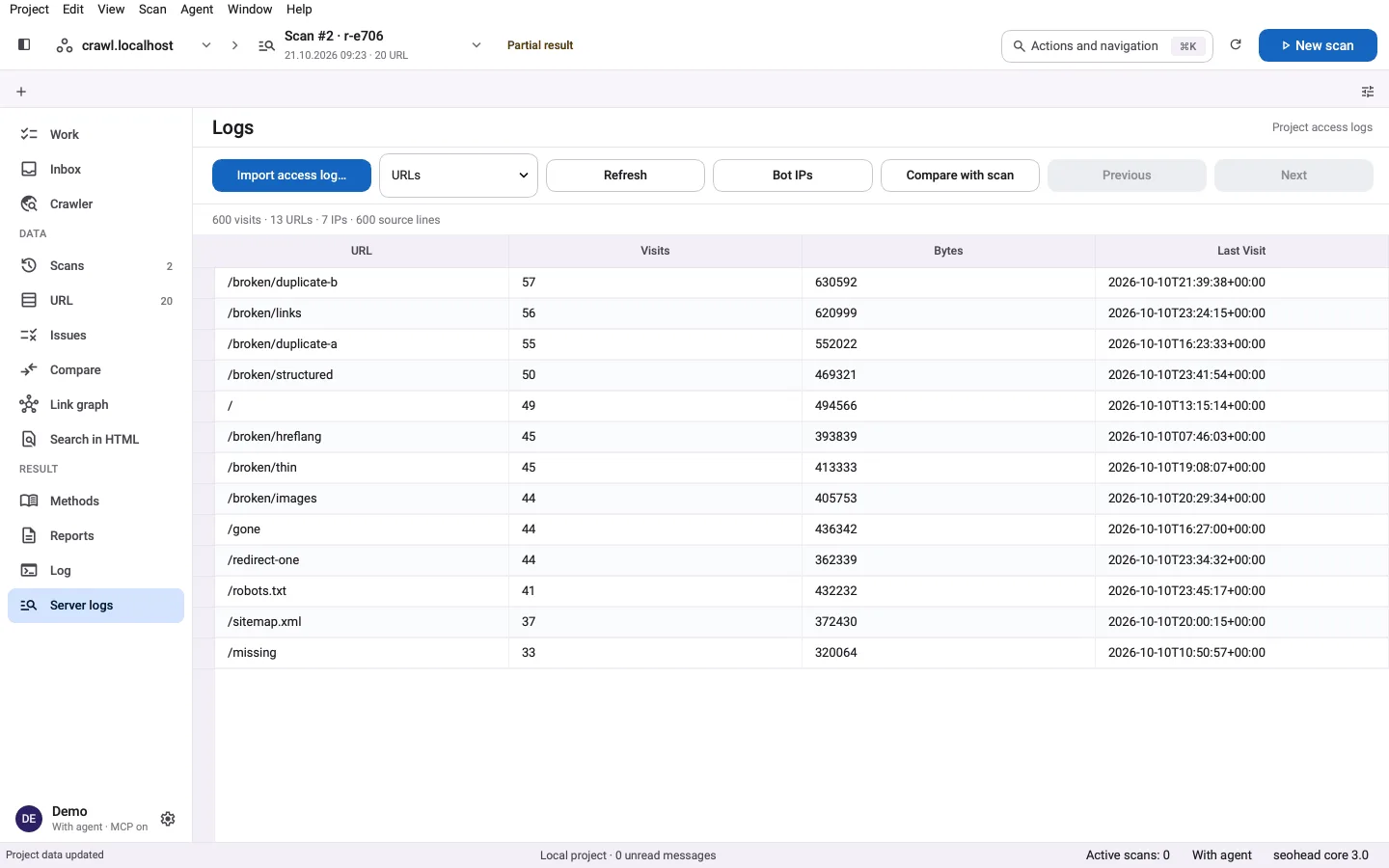This screenshot has height=868, width=1389.
Task: Open Reports section
Action: (x=95, y=535)
